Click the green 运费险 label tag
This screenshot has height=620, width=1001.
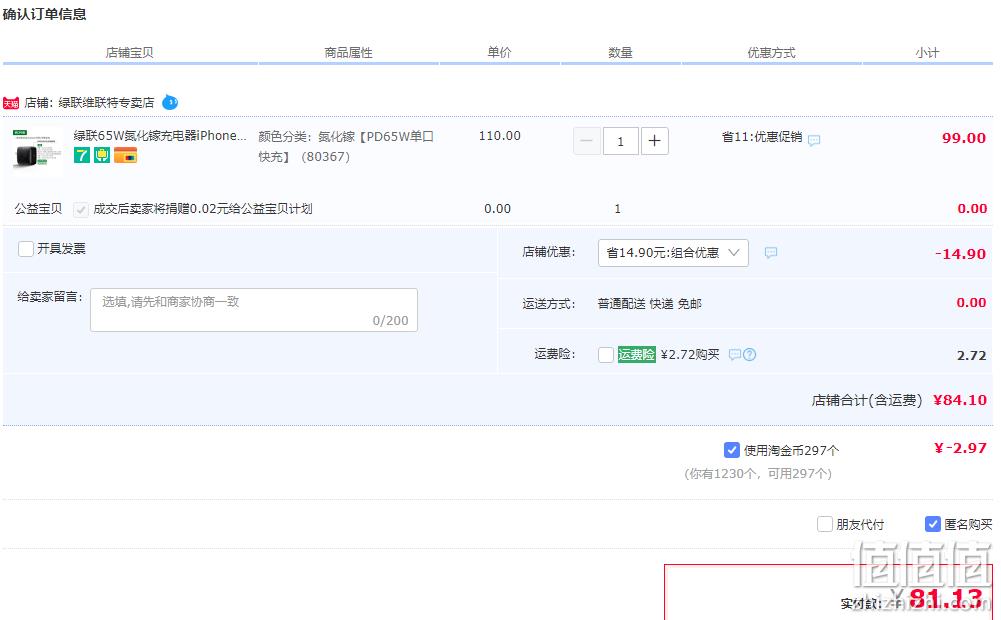[636, 354]
